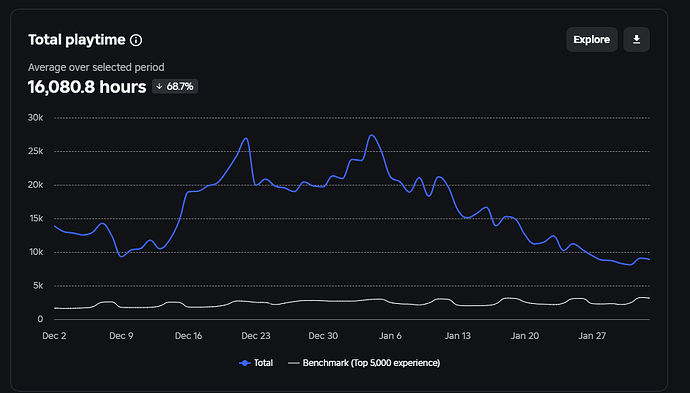This screenshot has width=690, height=393.
Task: Click the Jan 20 x-axis label
Action: click(x=525, y=336)
